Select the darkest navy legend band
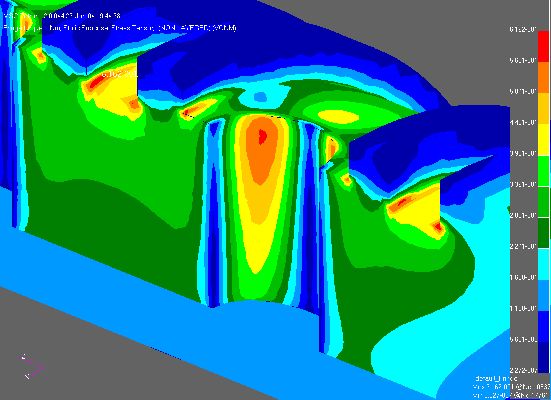551x400 pixels. click(543, 357)
